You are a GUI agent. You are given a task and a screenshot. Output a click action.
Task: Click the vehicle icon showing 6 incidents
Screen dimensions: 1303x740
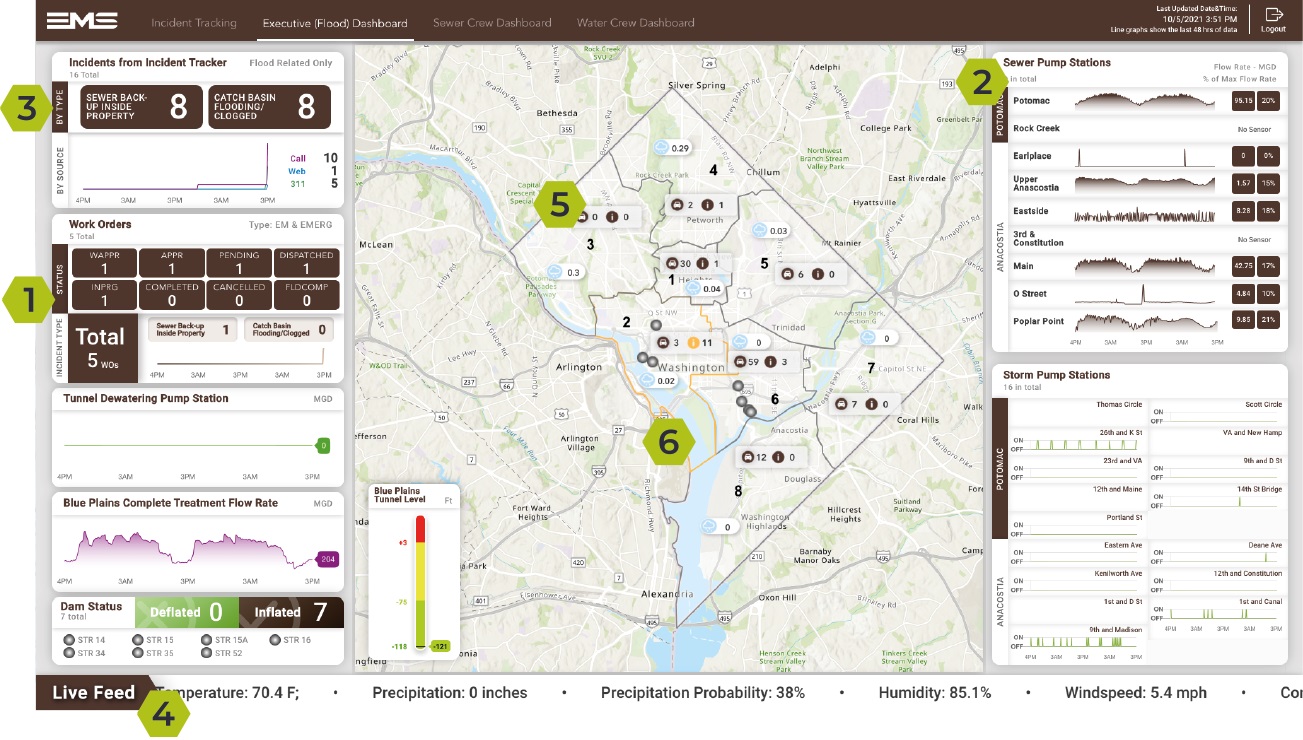coord(787,274)
